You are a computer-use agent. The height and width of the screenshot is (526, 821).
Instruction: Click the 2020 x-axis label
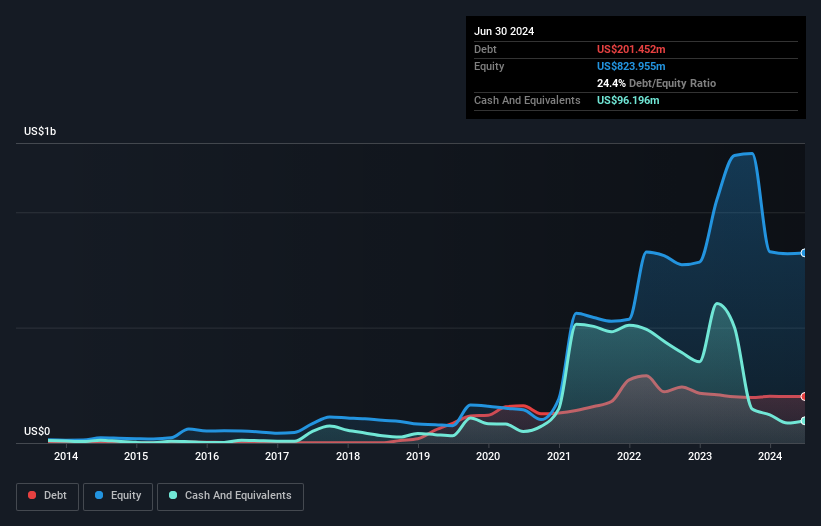pyautogui.click(x=488, y=456)
